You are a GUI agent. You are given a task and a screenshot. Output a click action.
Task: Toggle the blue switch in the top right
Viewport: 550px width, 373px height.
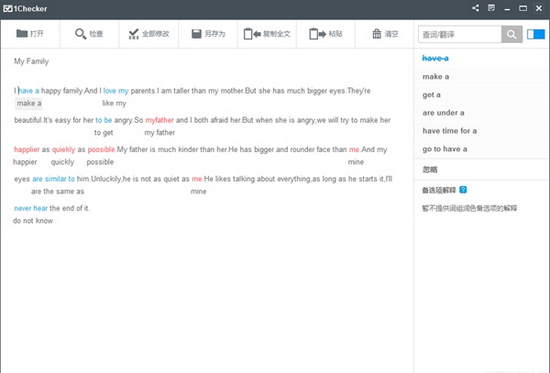(536, 34)
